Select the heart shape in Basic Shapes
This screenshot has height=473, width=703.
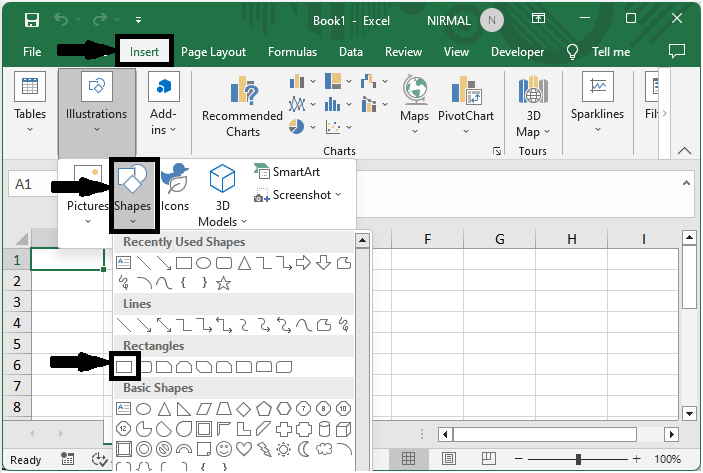243,447
